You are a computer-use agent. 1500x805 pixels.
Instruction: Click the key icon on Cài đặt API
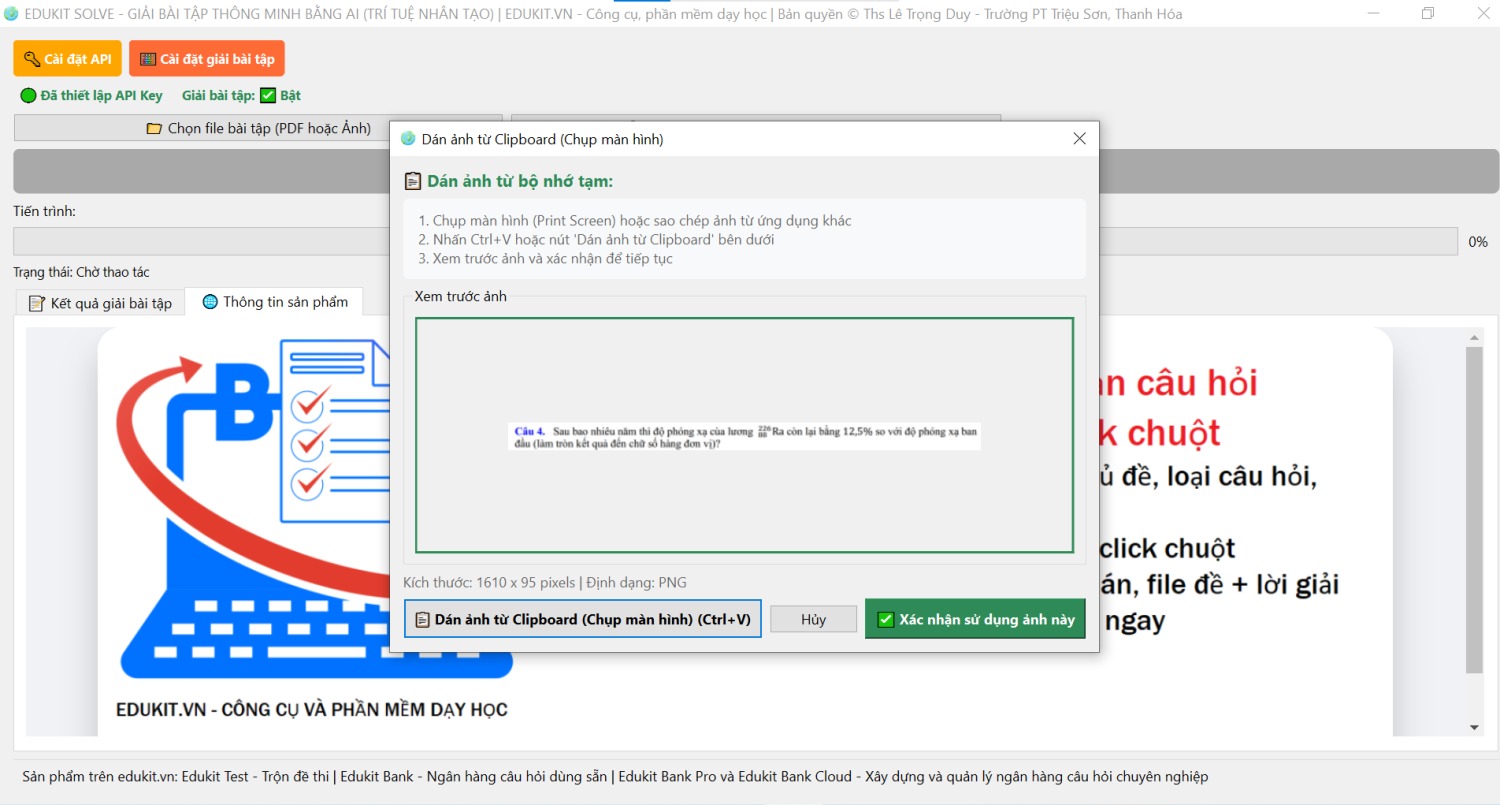click(x=31, y=59)
